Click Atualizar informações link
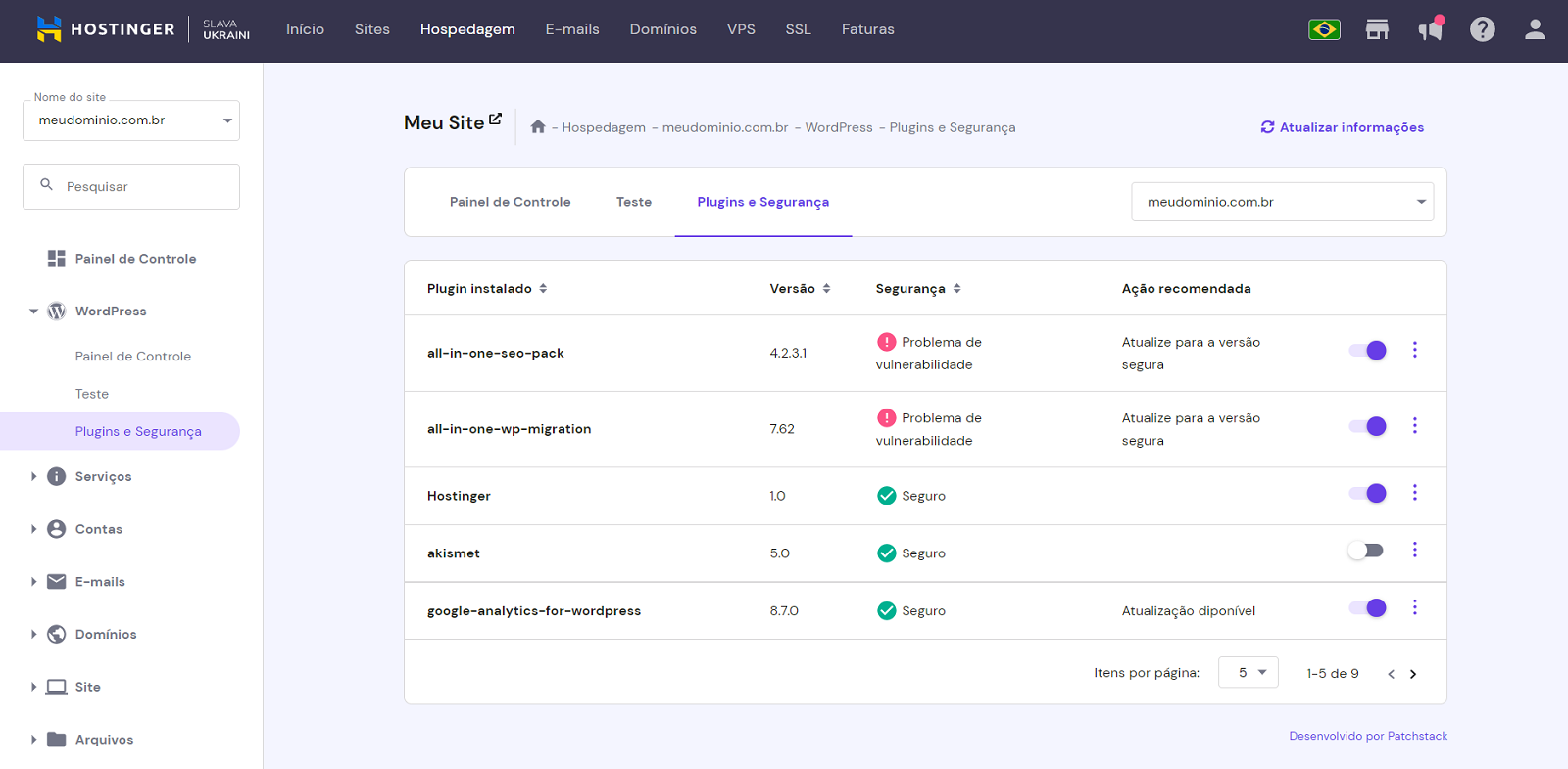Viewport: 1568px width, 769px height. [1342, 127]
